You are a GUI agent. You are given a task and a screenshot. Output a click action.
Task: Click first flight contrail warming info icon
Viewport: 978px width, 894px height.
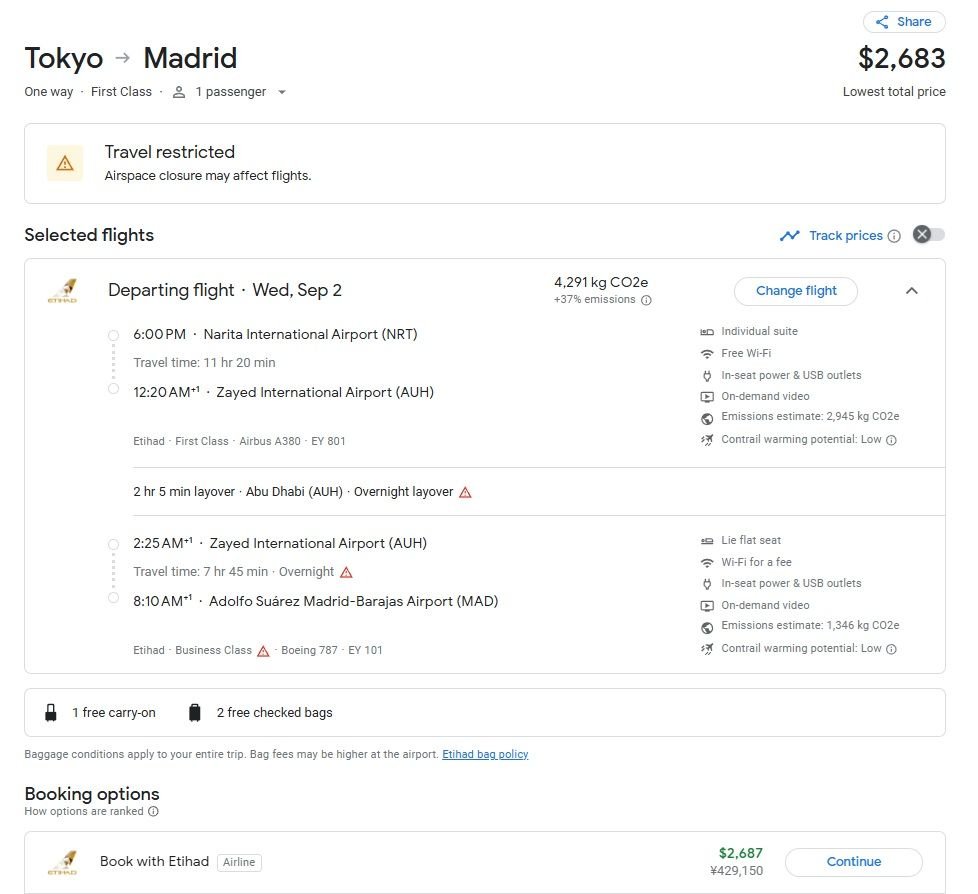tap(891, 440)
